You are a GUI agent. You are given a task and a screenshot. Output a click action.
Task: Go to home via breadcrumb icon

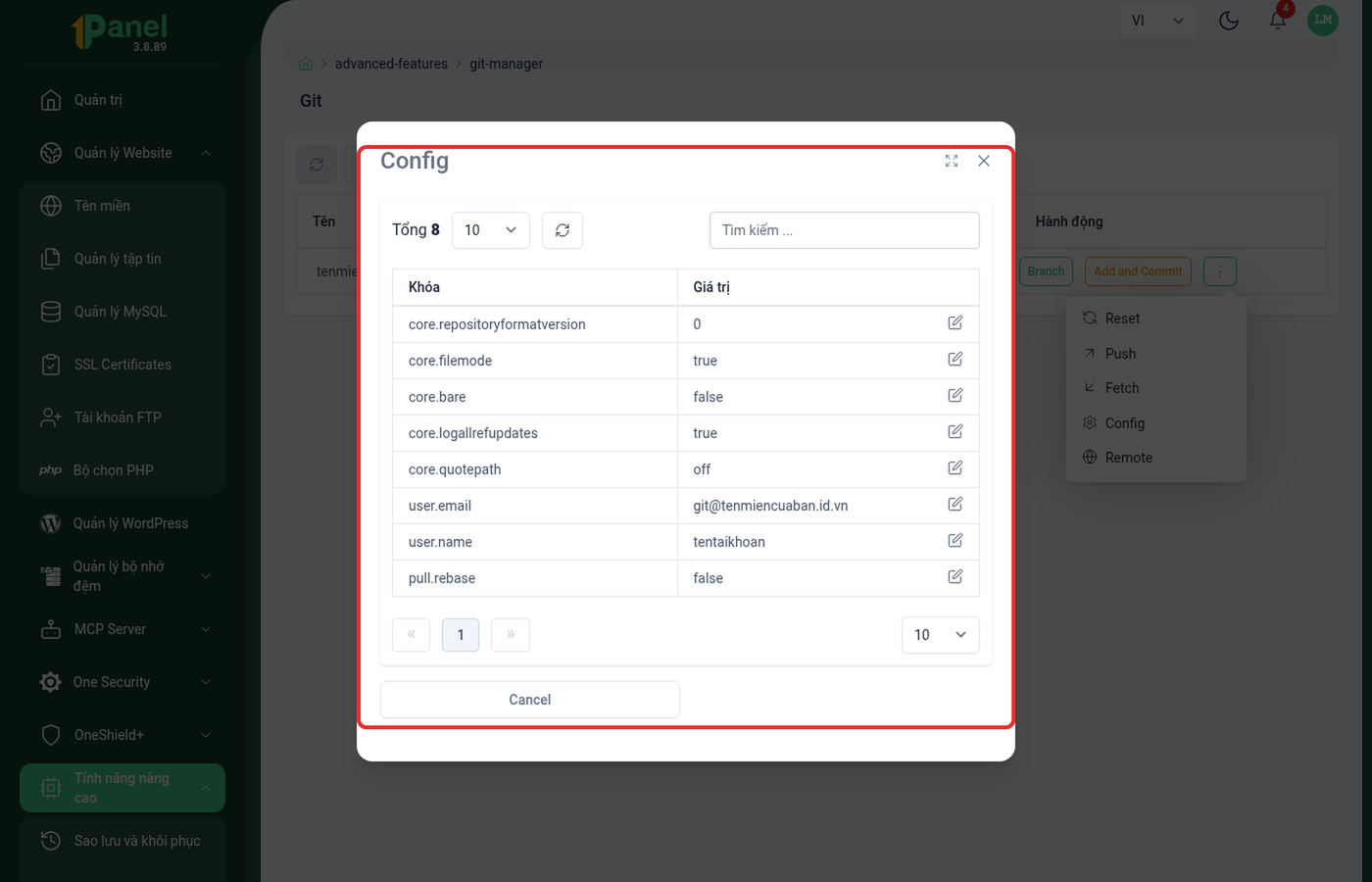[306, 64]
